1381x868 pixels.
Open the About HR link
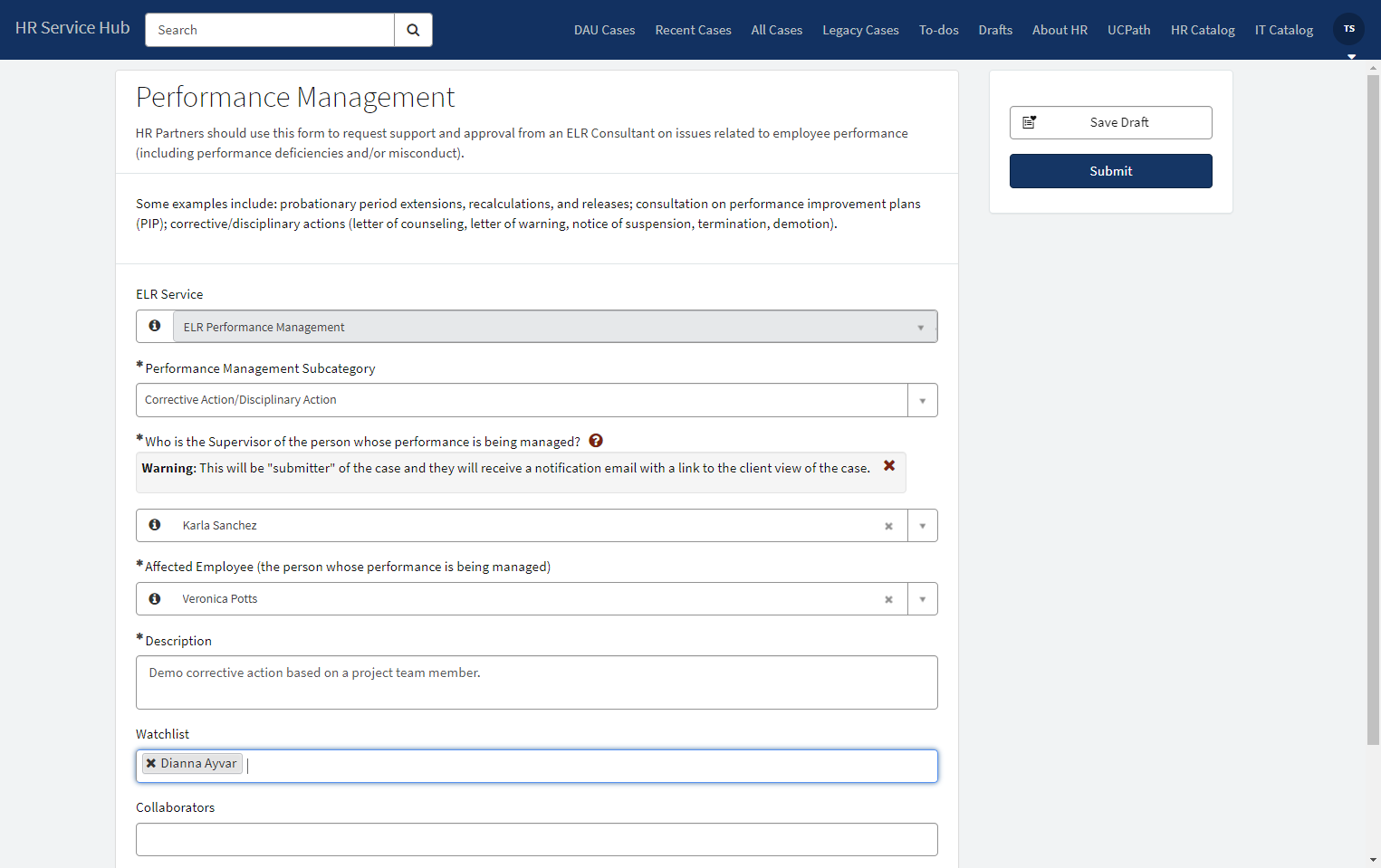[x=1060, y=30]
